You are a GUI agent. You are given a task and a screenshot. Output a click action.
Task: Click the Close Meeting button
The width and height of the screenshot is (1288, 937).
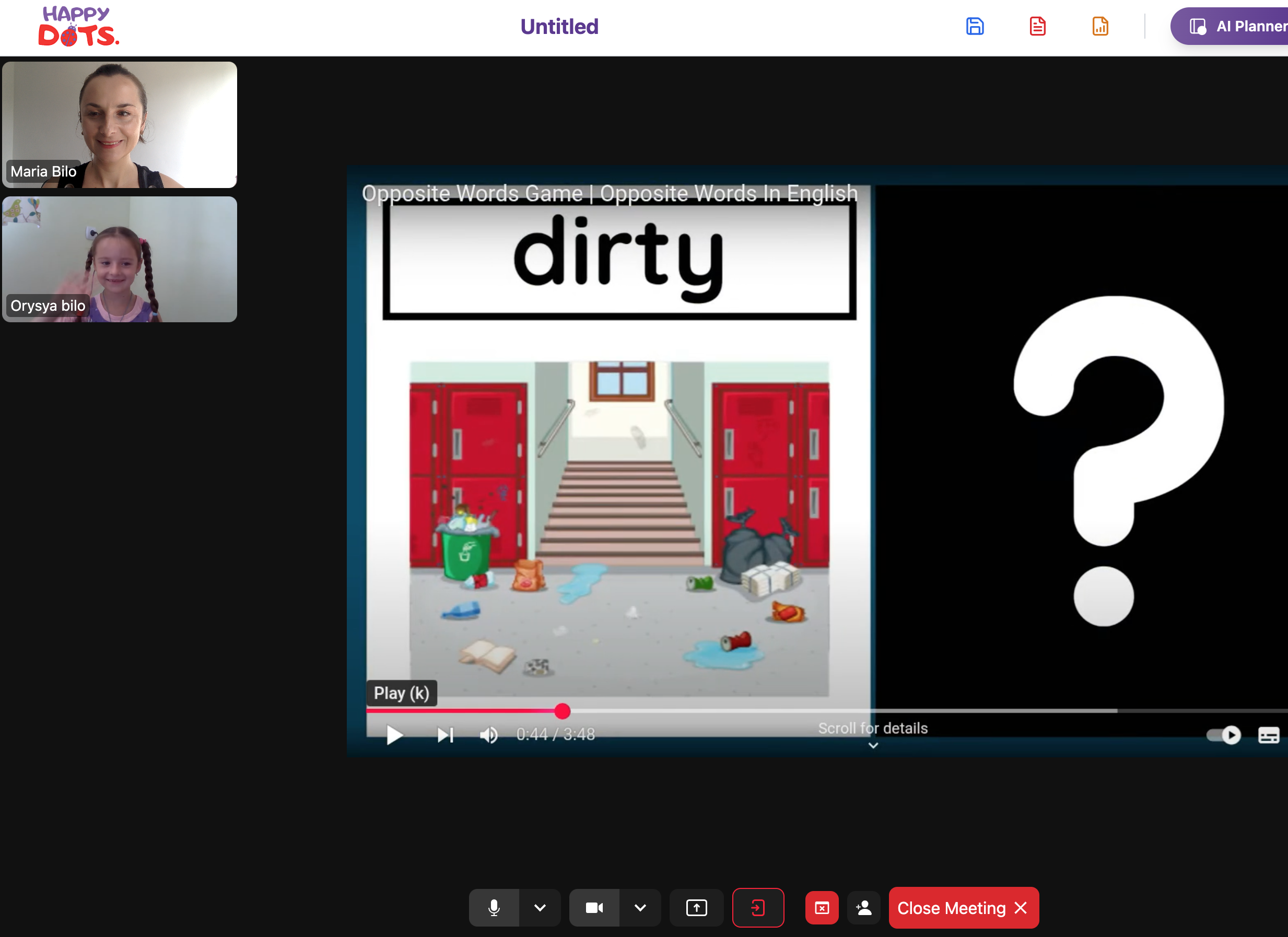tap(963, 907)
